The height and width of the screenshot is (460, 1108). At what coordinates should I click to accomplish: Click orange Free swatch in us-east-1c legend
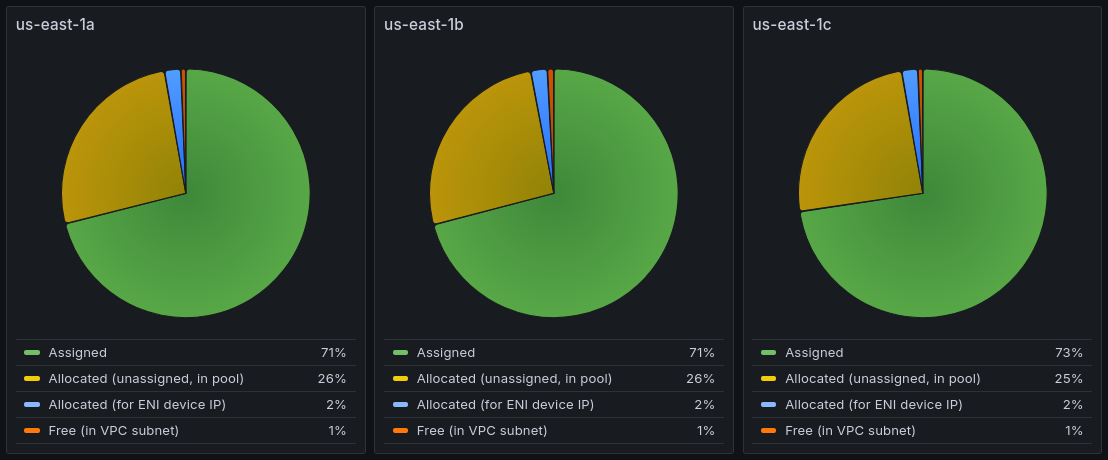point(769,430)
